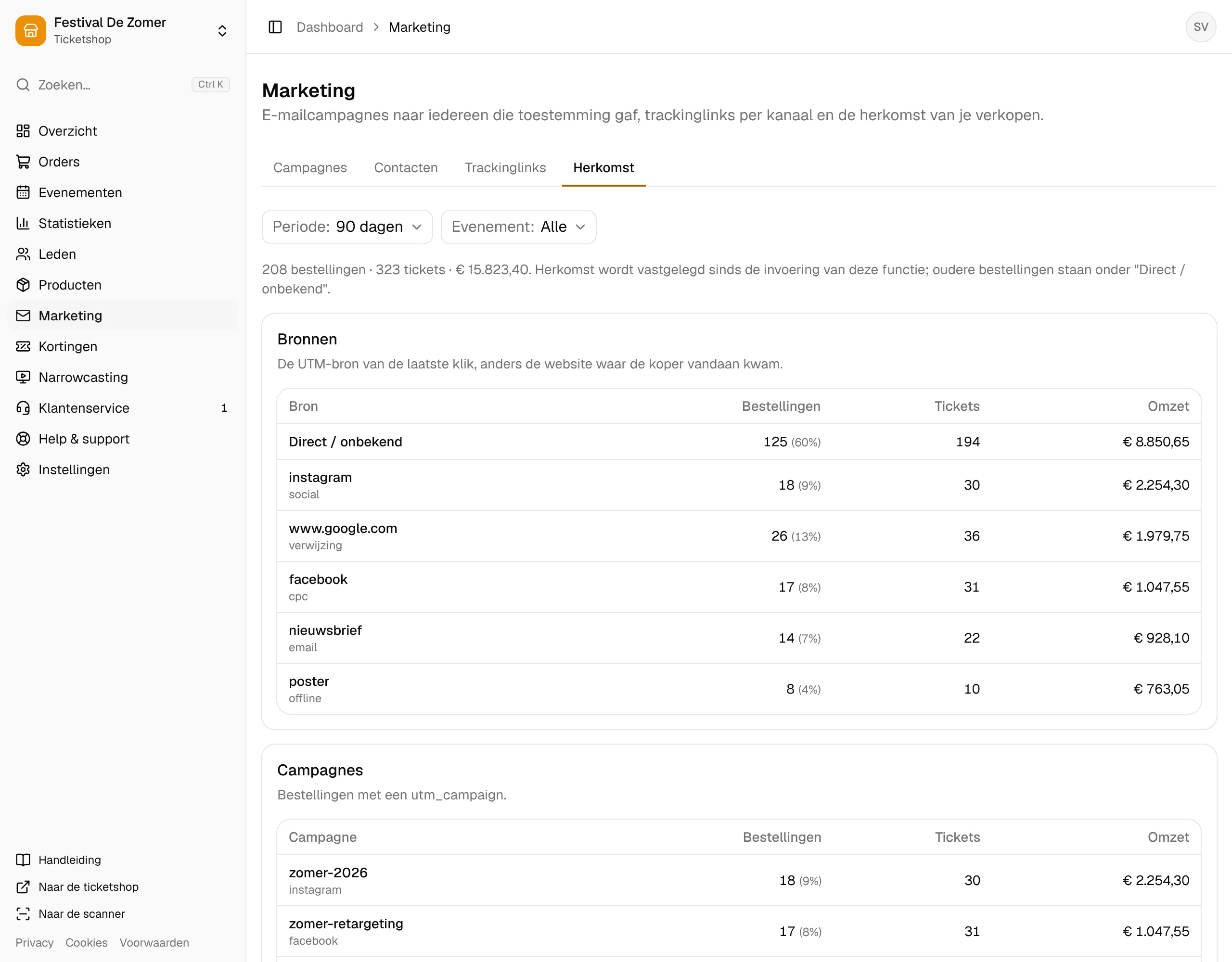Switch to the Trackinglinks tab
The height and width of the screenshot is (962, 1232).
[x=505, y=167]
